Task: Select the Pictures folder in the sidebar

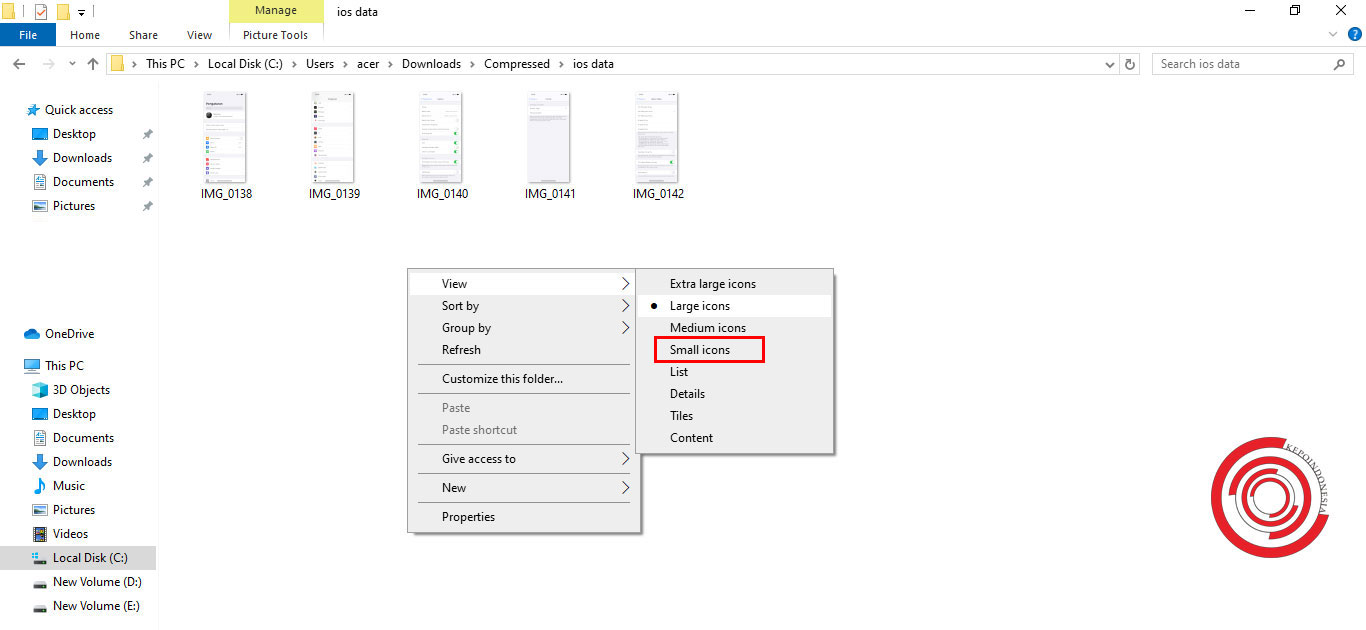Action: tap(72, 205)
